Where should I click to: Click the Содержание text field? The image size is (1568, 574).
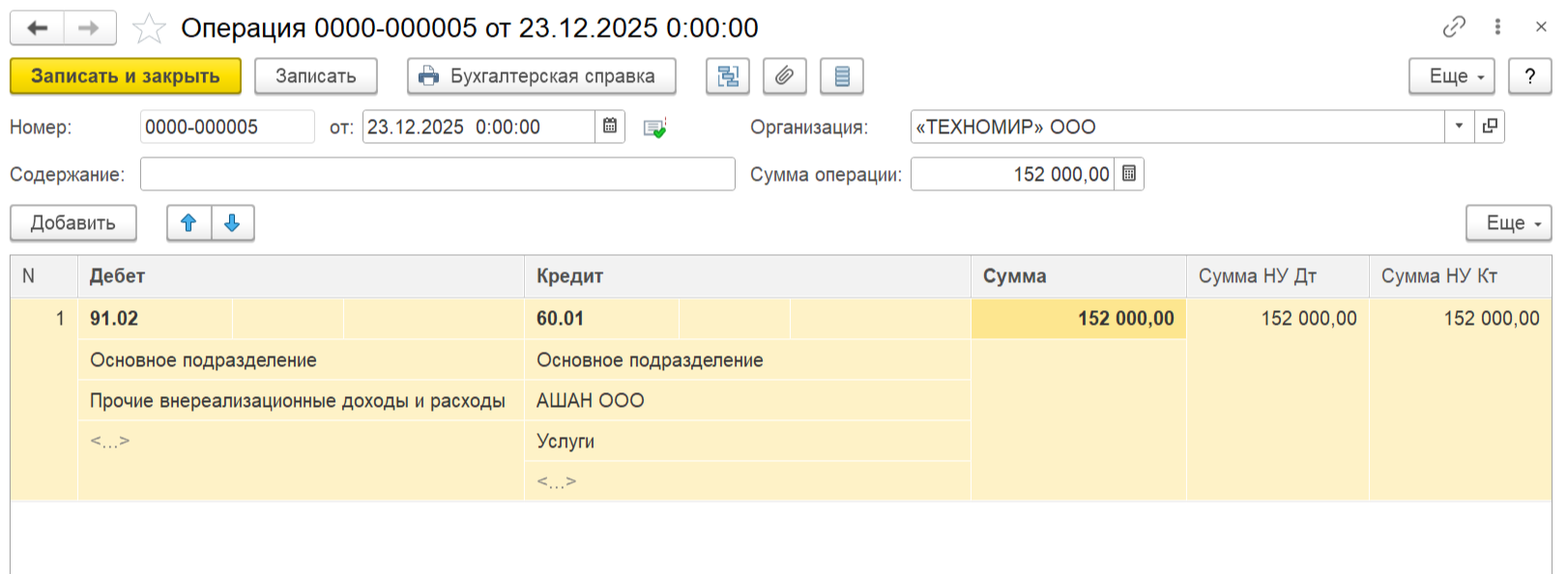click(x=437, y=174)
